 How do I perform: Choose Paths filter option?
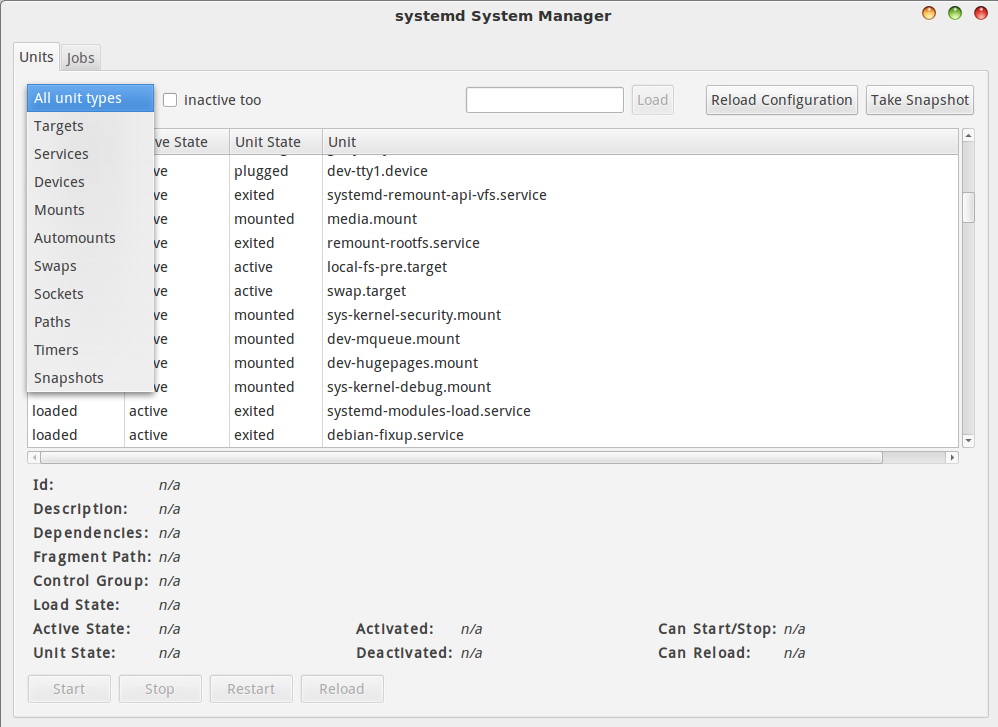pyautogui.click(x=90, y=322)
